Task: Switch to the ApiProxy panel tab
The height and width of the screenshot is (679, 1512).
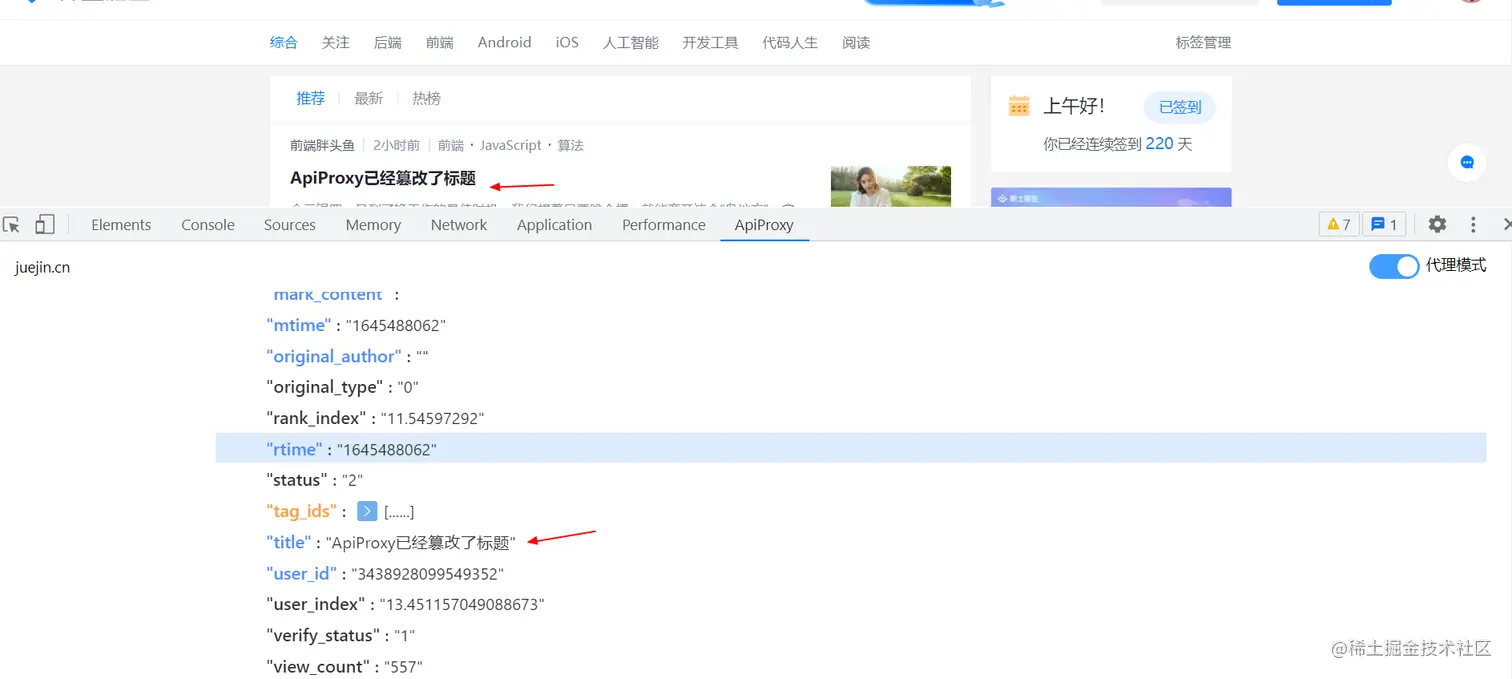Action: pyautogui.click(x=764, y=224)
